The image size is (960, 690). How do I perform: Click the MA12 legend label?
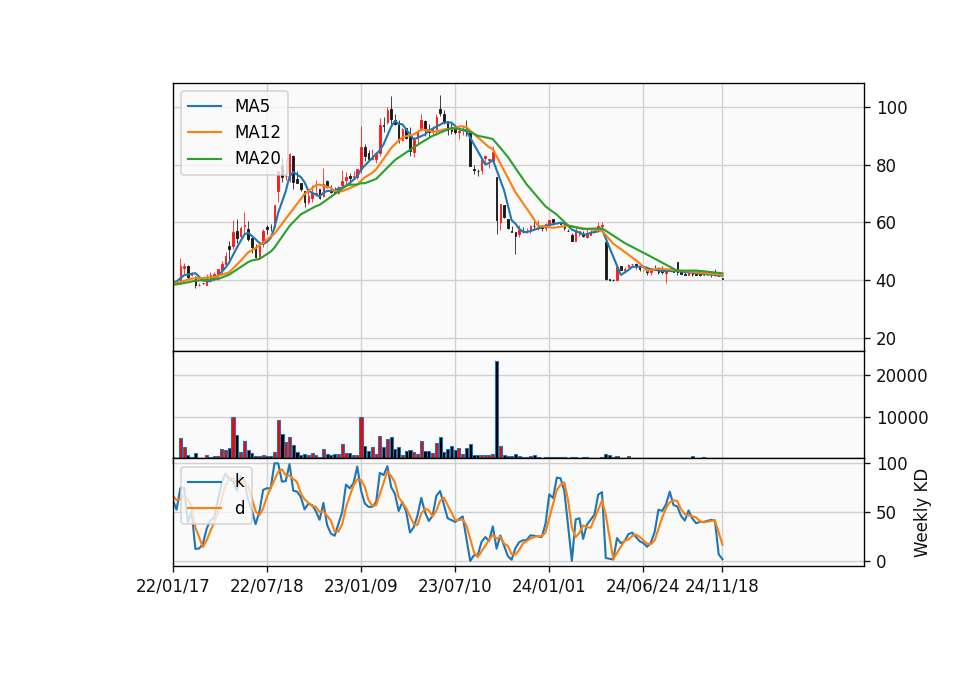coord(257,132)
